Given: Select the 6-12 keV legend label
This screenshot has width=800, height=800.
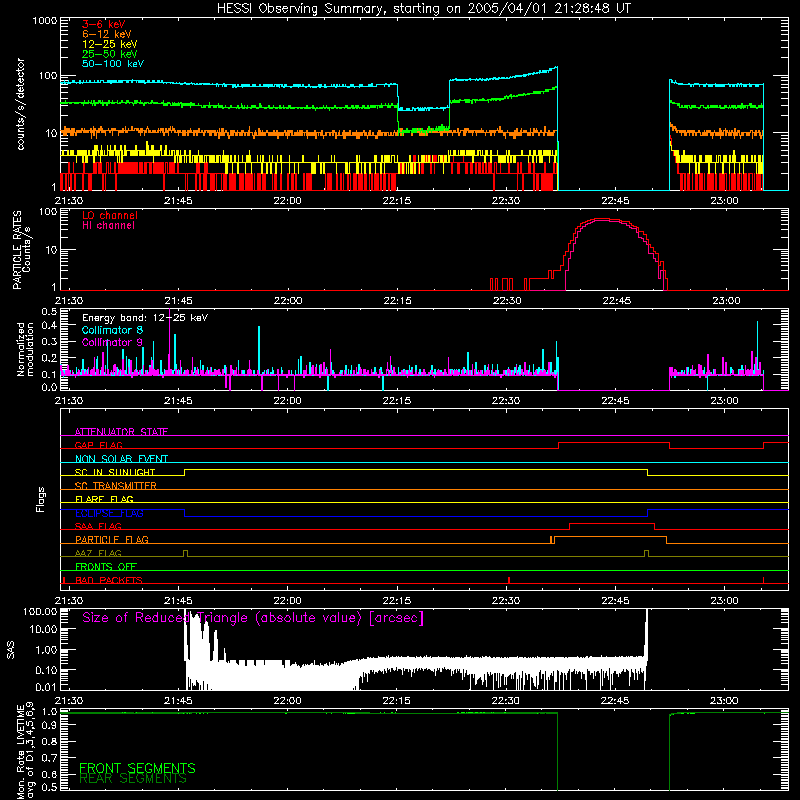Looking at the screenshot, I should (x=106, y=34).
